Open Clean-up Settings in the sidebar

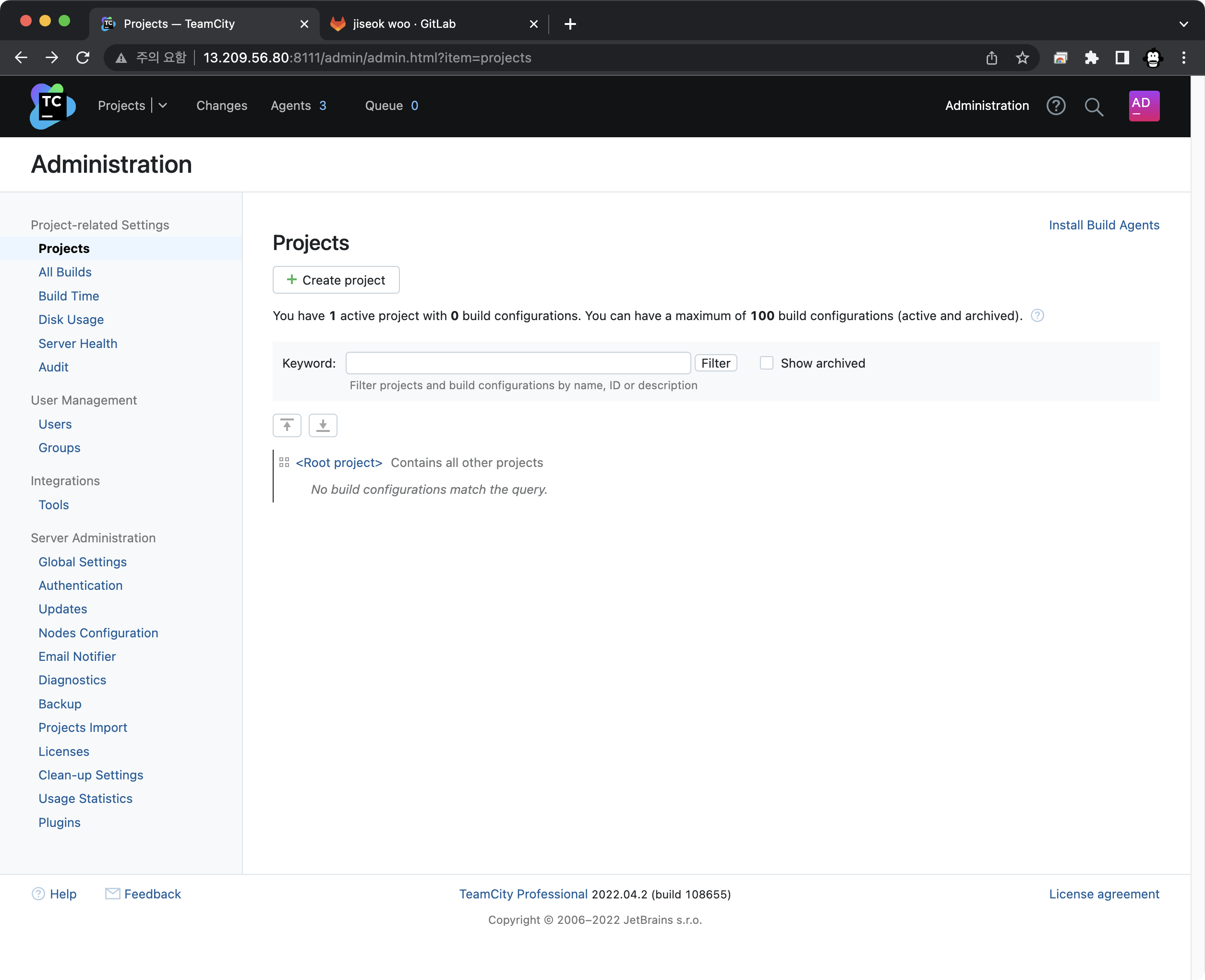[91, 775]
